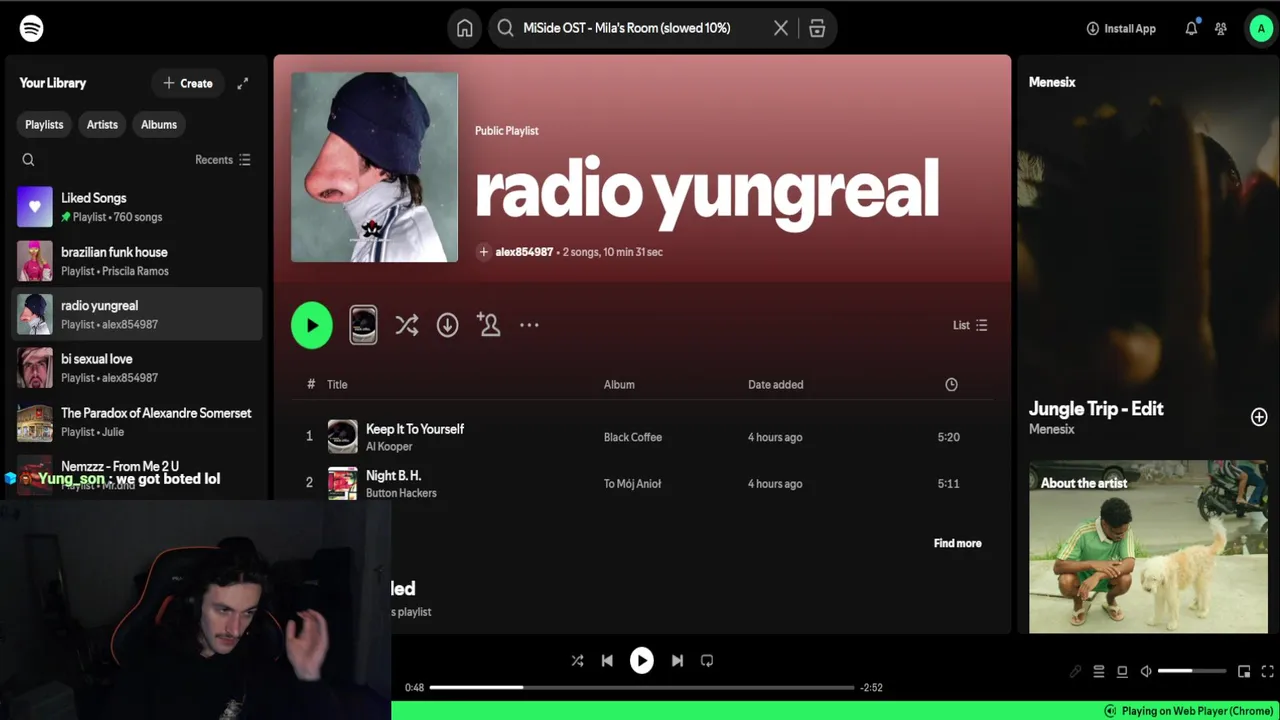This screenshot has height=720, width=1280.
Task: Enter full screen mode
Action: (1267, 672)
